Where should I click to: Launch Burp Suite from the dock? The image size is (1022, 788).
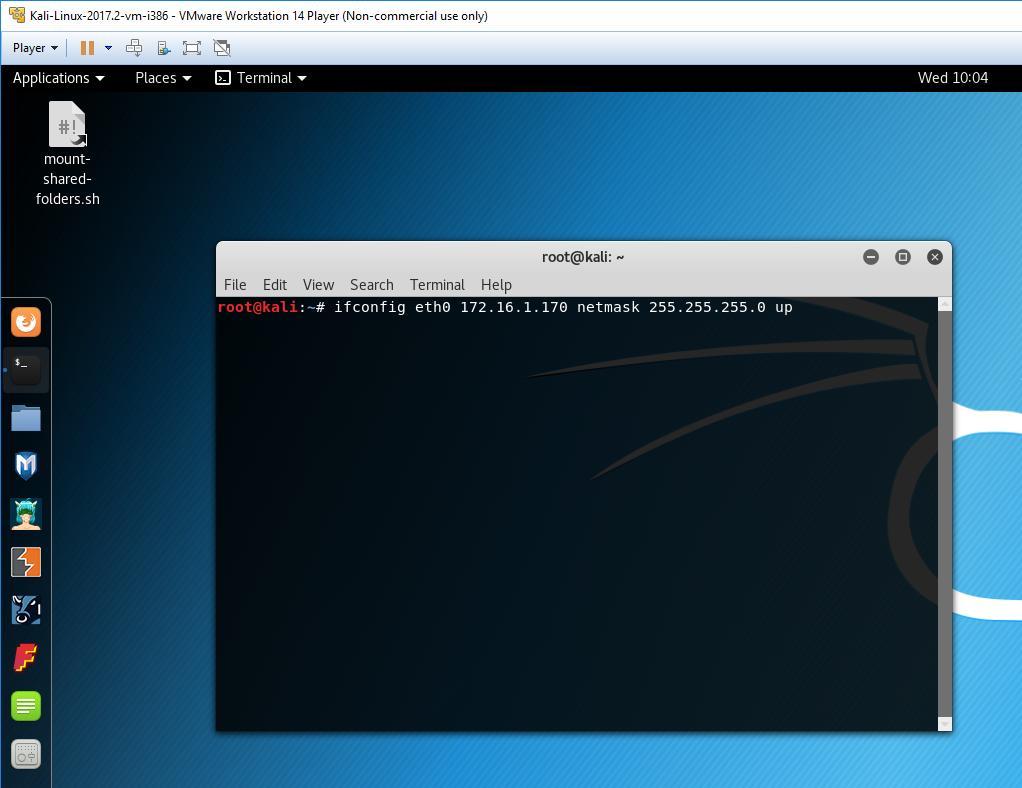26,562
